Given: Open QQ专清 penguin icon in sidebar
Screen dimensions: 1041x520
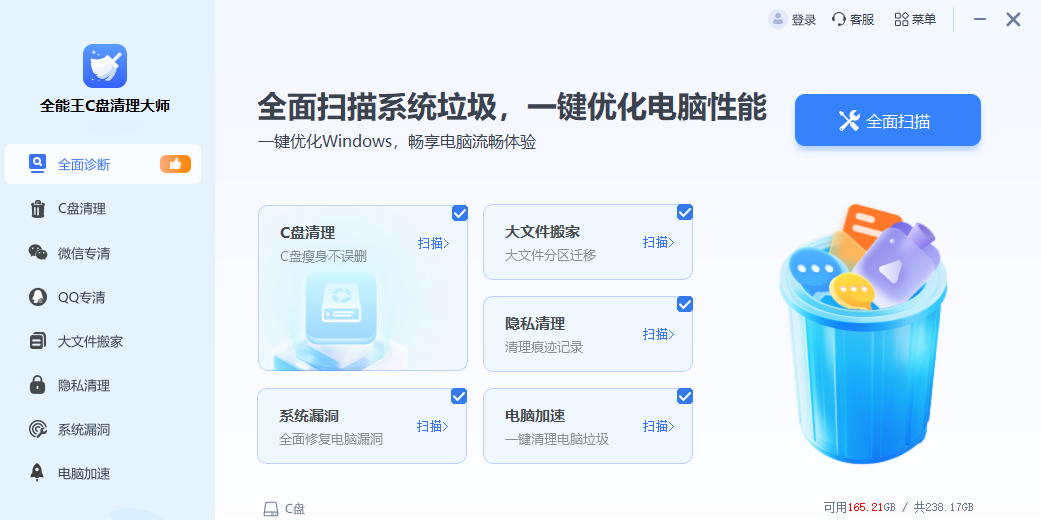Looking at the screenshot, I should pyautogui.click(x=38, y=297).
